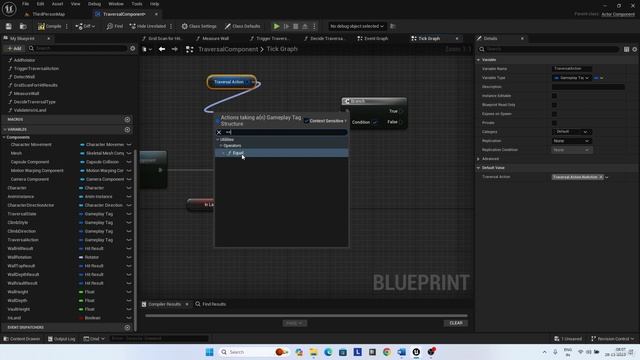
Task: Open the Tools menu
Action: tap(137, 4)
